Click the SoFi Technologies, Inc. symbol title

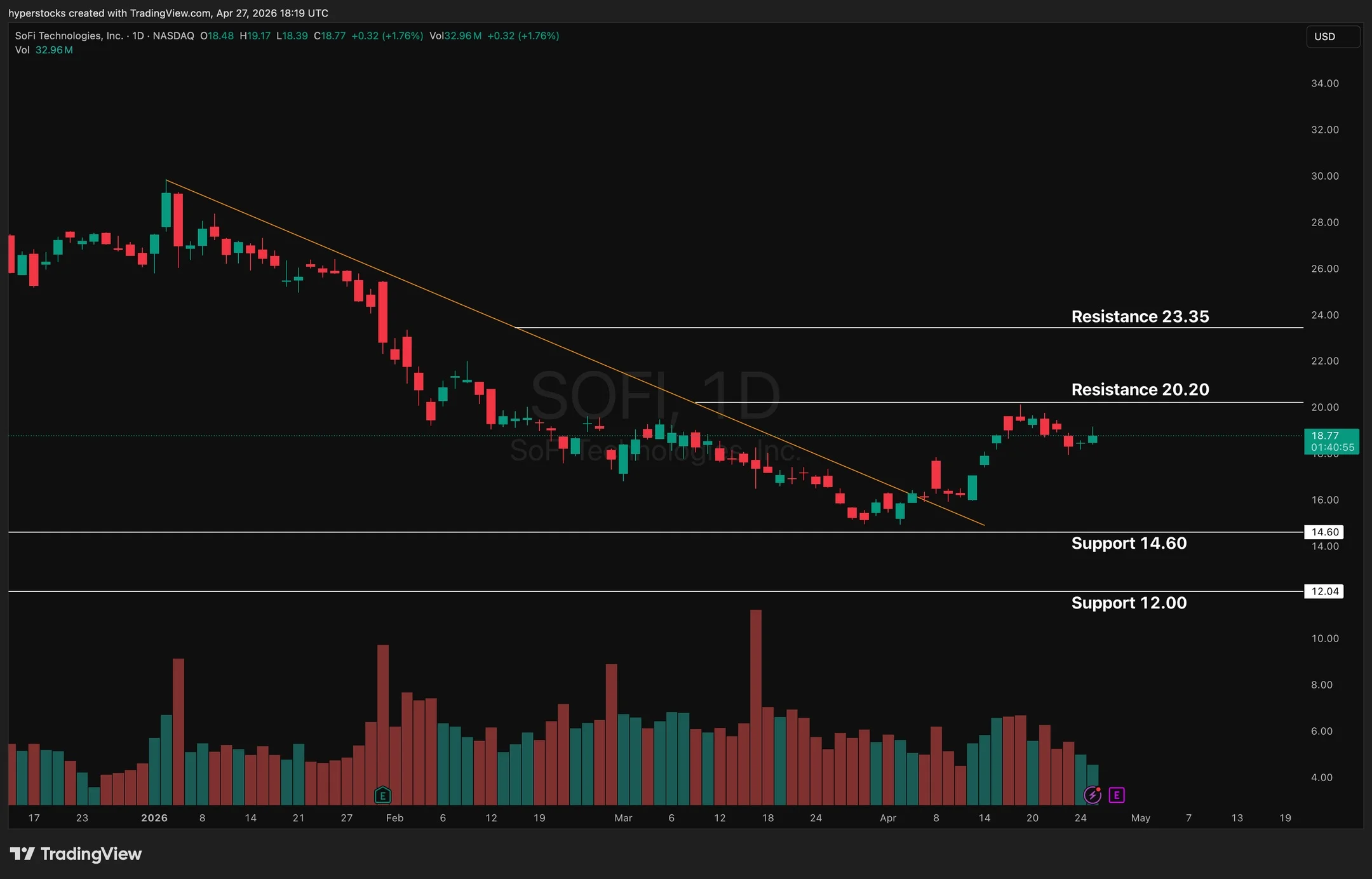tap(69, 36)
